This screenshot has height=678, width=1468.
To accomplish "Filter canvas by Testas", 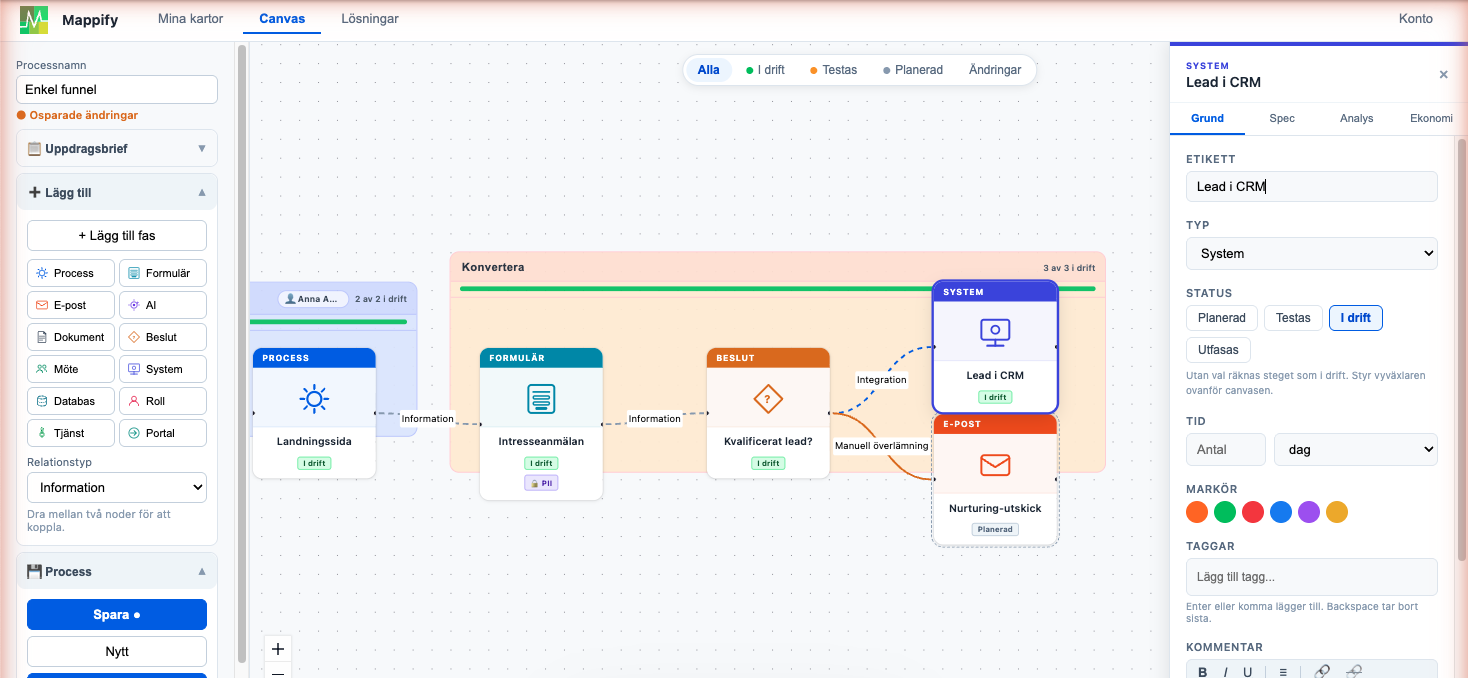I will pos(834,70).
